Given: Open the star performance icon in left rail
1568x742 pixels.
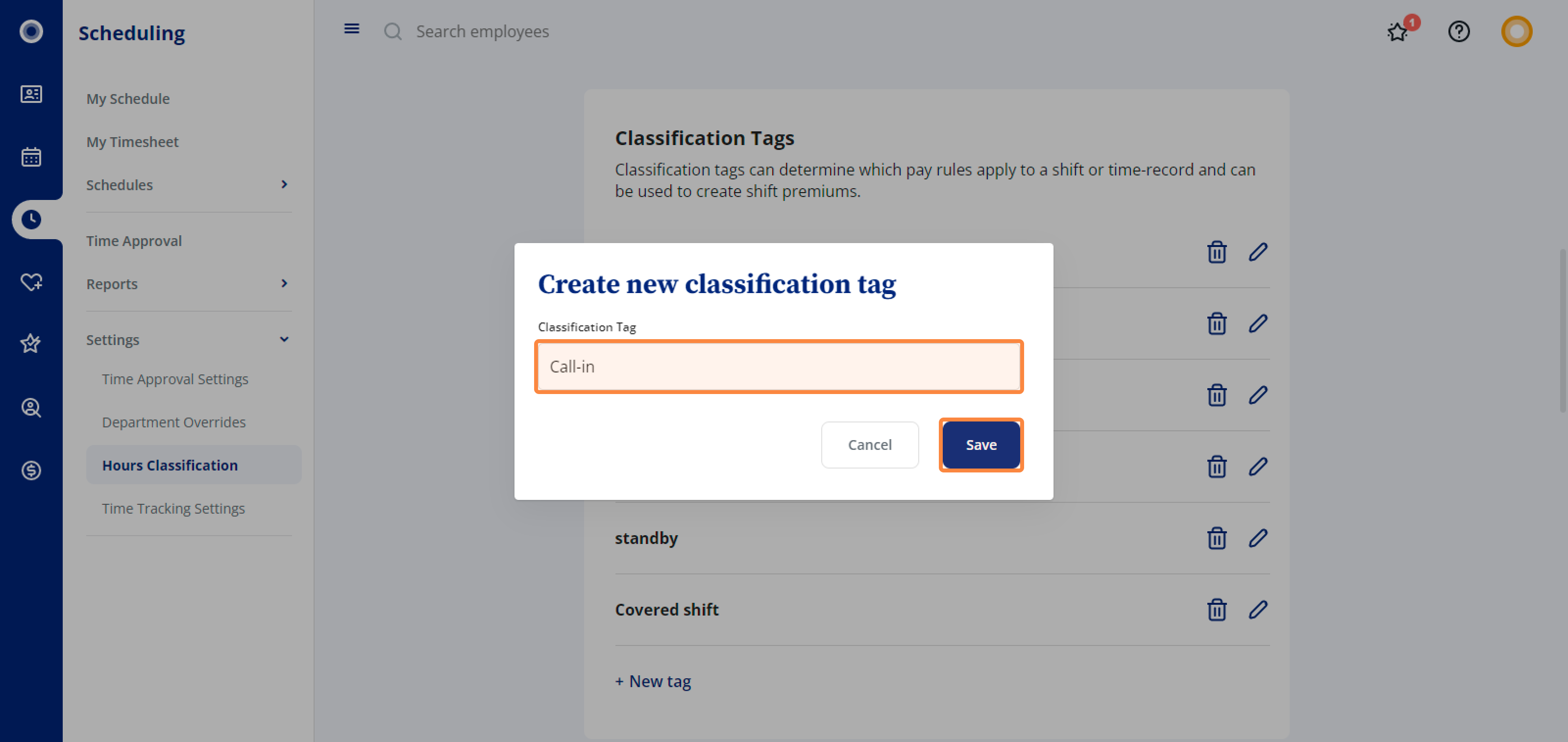Looking at the screenshot, I should [31, 343].
